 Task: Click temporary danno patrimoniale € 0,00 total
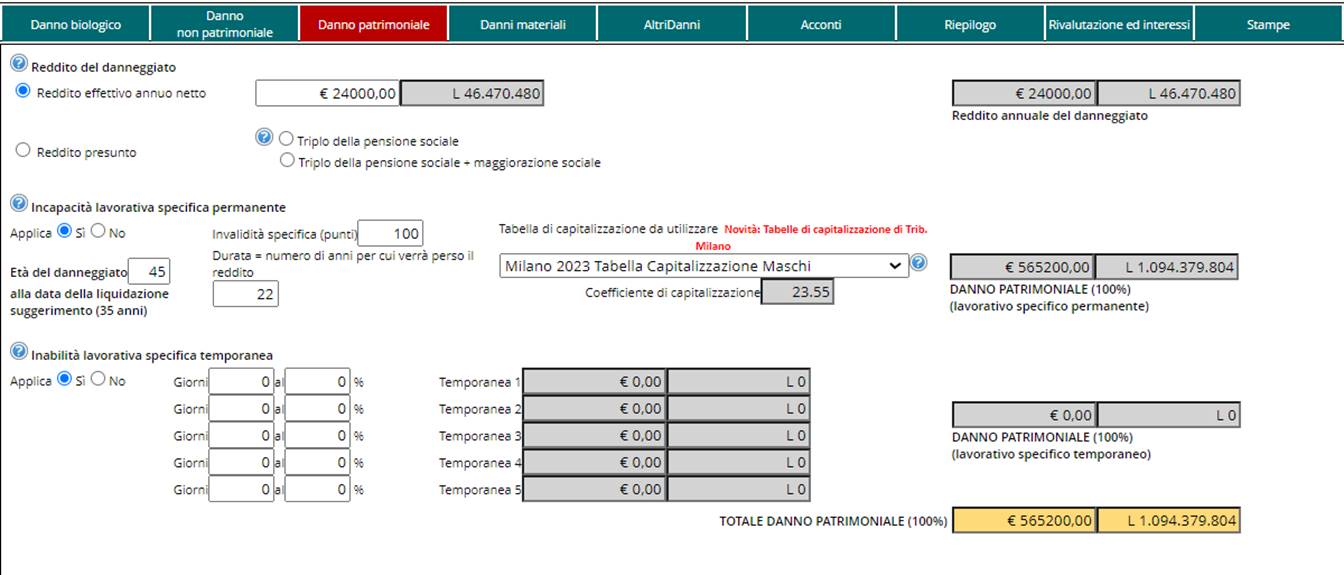[1024, 415]
